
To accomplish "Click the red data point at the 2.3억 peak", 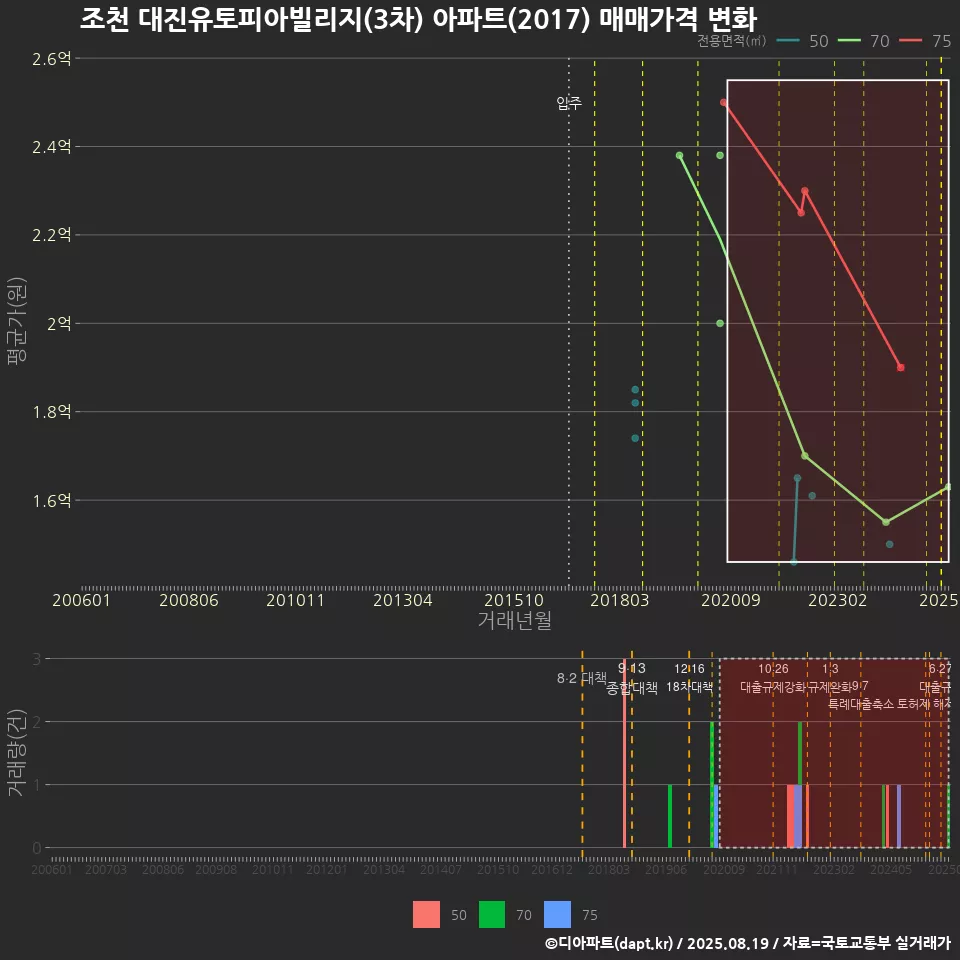I will [x=804, y=191].
